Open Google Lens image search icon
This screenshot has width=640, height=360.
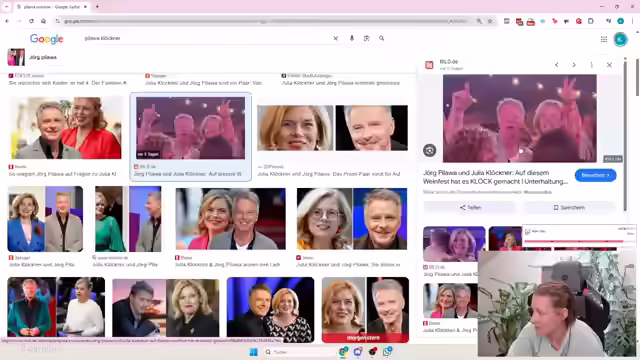367,38
